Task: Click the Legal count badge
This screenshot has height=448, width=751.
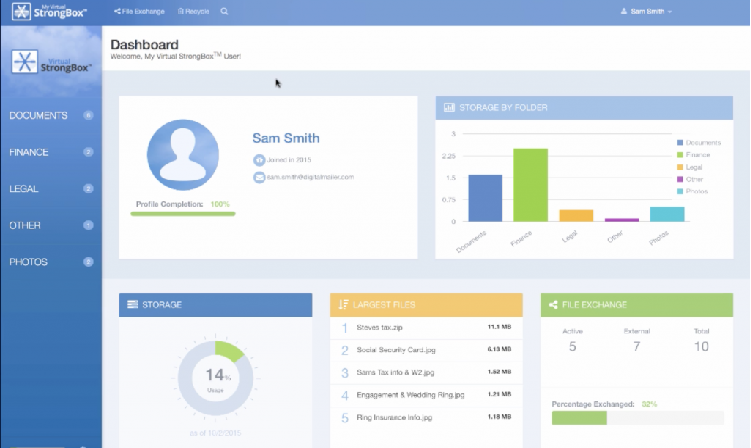Action: tap(88, 189)
